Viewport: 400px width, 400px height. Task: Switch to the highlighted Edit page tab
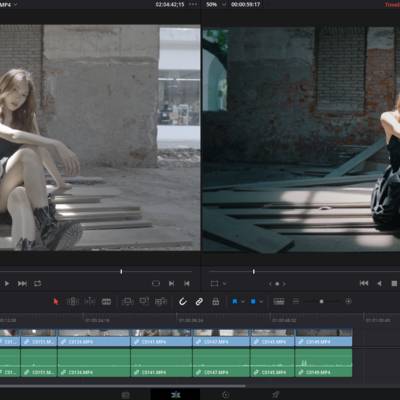[x=175, y=395]
